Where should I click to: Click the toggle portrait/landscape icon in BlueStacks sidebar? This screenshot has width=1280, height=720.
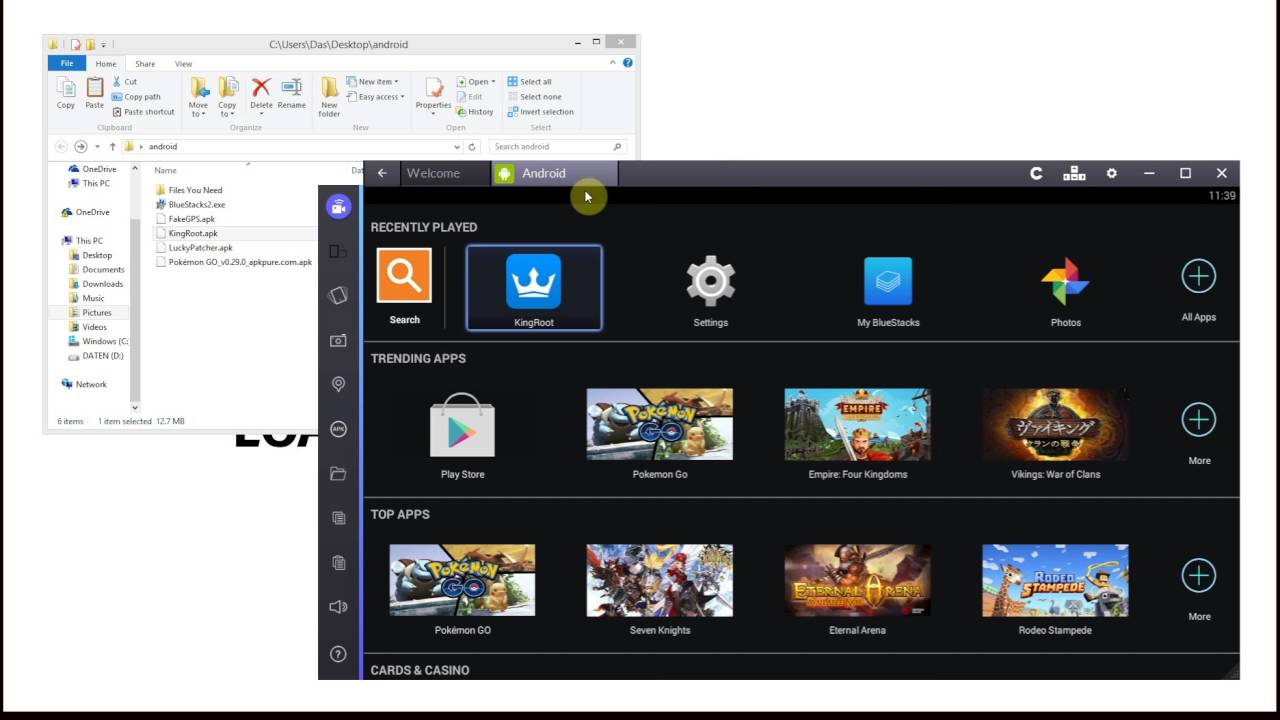tap(338, 251)
